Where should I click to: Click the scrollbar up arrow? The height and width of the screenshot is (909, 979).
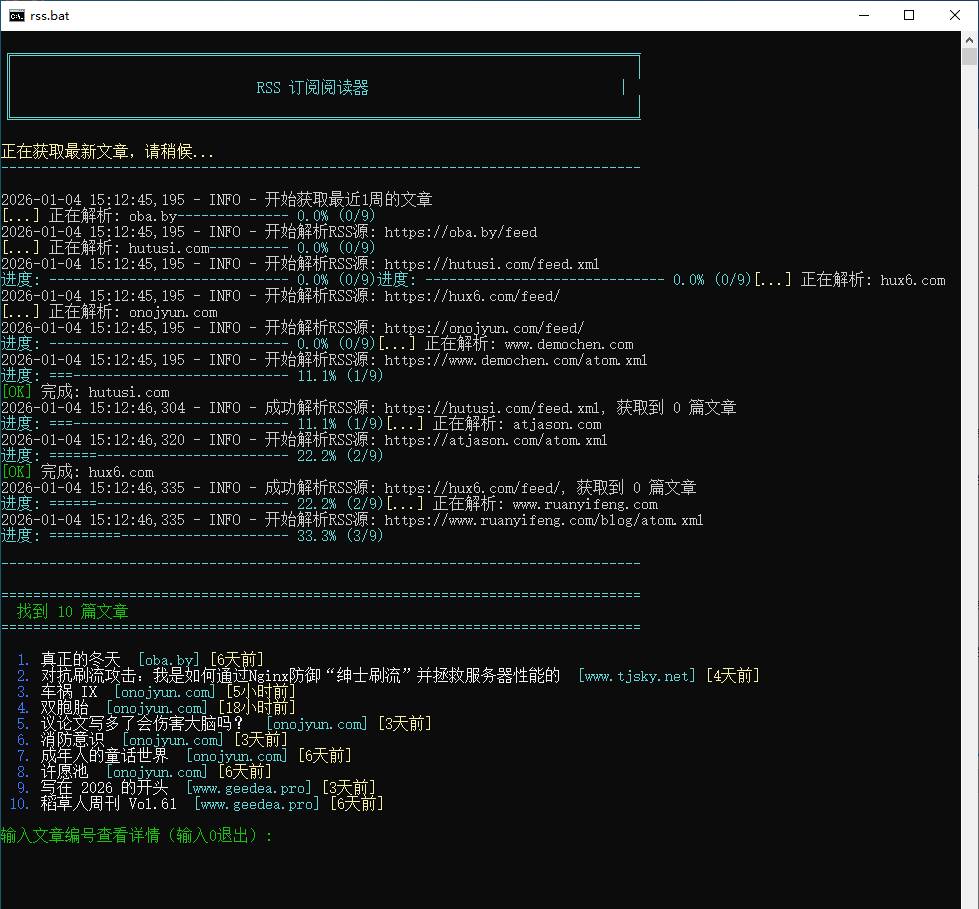(970, 39)
